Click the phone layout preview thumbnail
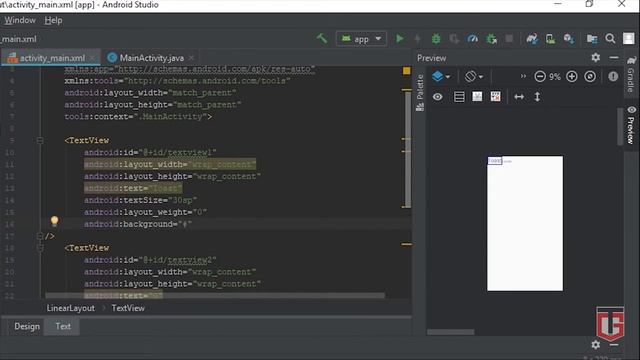640x360 pixels. [524, 223]
